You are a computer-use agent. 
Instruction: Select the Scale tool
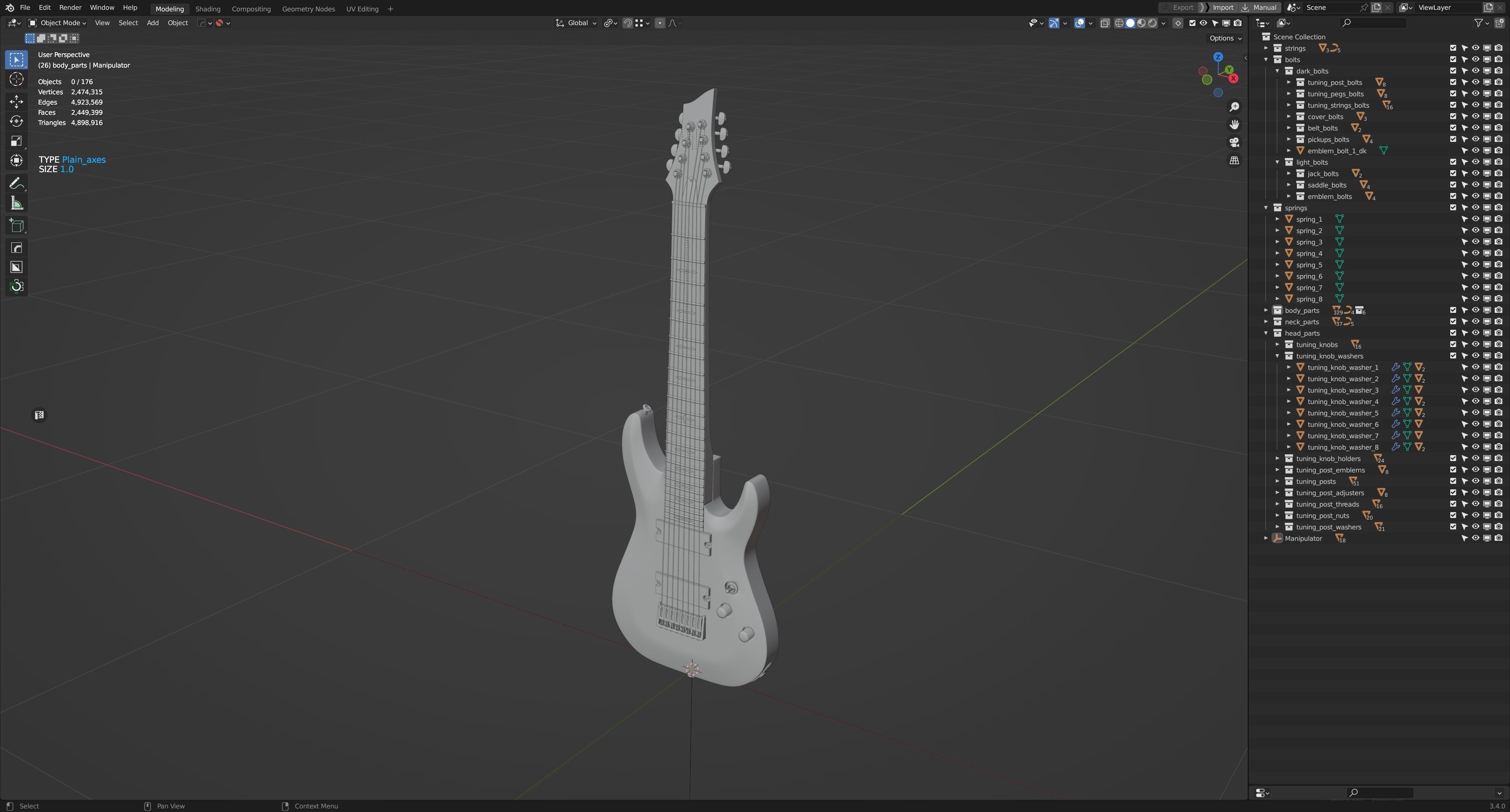17,141
